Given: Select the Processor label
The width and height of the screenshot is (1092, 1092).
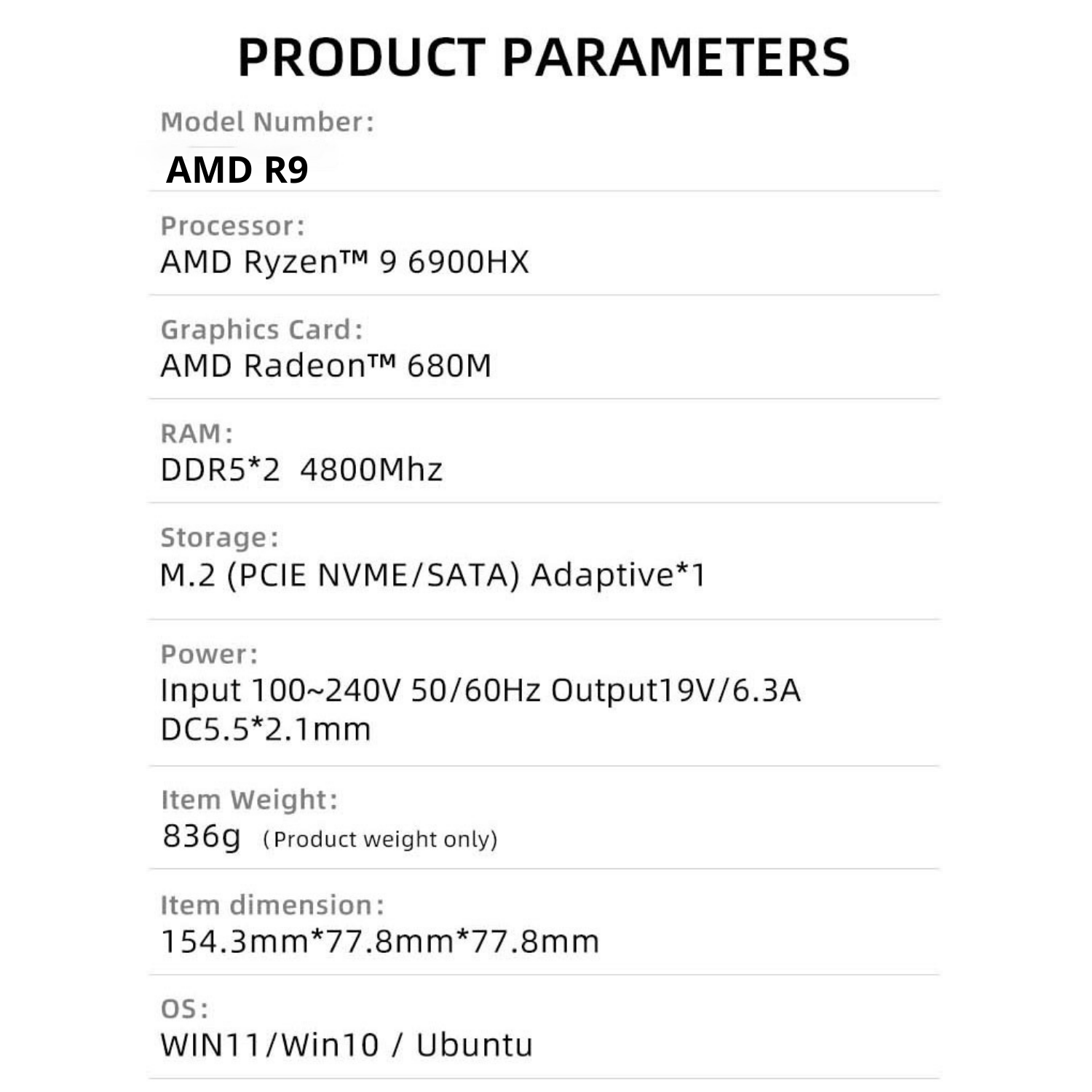Looking at the screenshot, I should (x=232, y=226).
